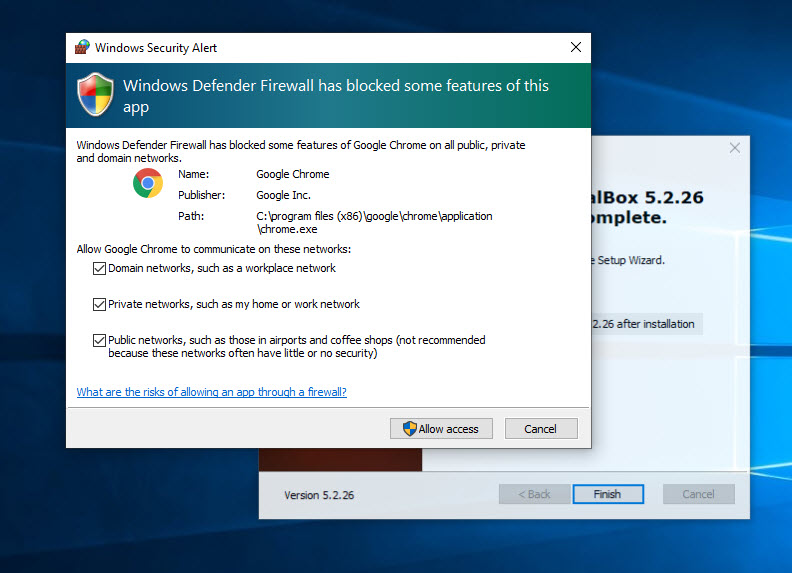The height and width of the screenshot is (573, 792).
Task: Close the Windows Security Alert window
Action: (576, 47)
